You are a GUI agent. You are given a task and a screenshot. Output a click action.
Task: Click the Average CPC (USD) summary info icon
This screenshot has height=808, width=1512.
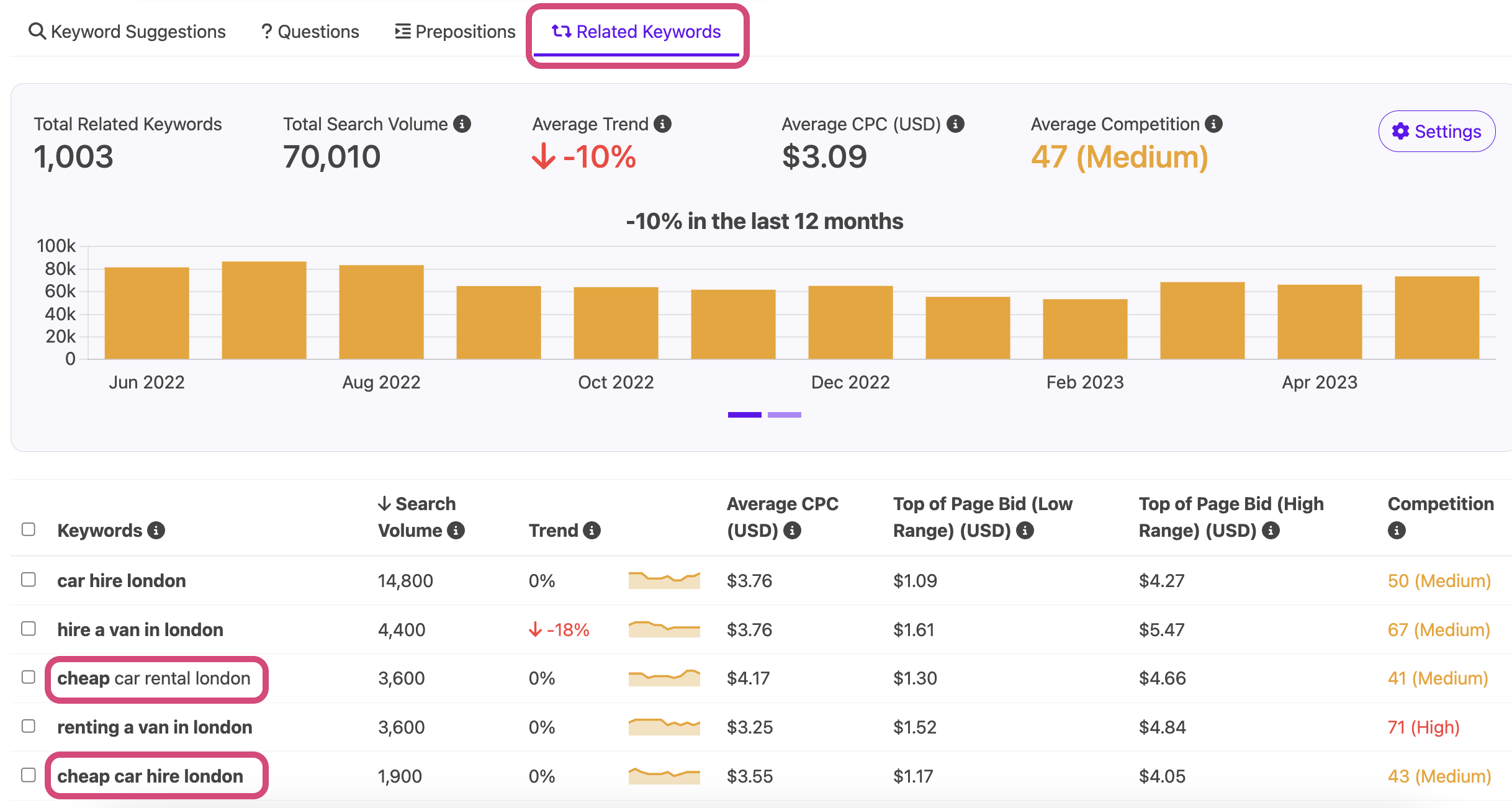(955, 124)
